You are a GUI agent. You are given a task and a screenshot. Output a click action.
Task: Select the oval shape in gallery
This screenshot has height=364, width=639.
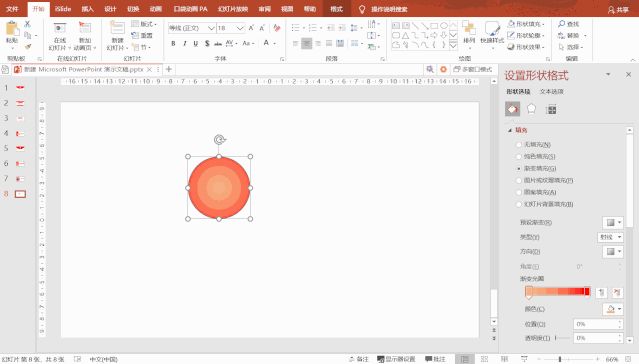click(x=444, y=26)
